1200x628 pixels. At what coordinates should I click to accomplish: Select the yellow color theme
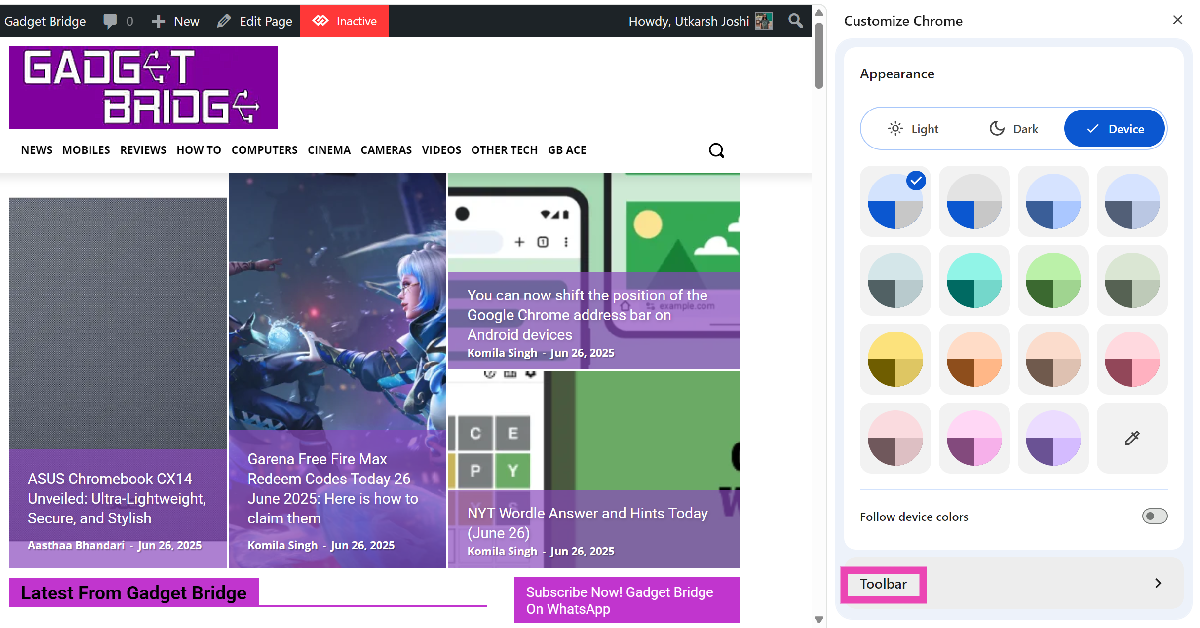coord(895,359)
